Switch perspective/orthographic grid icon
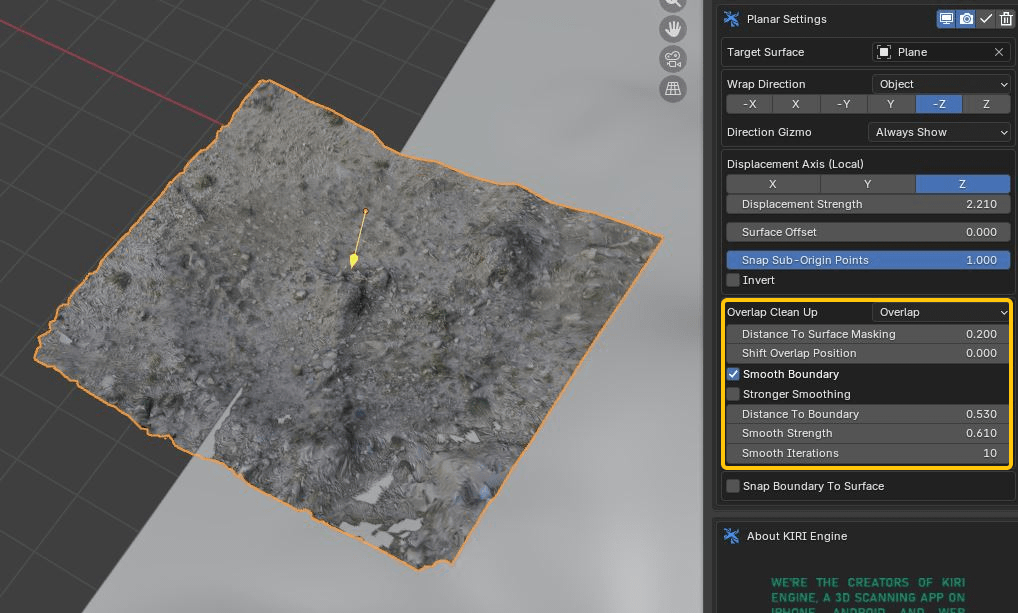 [x=673, y=89]
